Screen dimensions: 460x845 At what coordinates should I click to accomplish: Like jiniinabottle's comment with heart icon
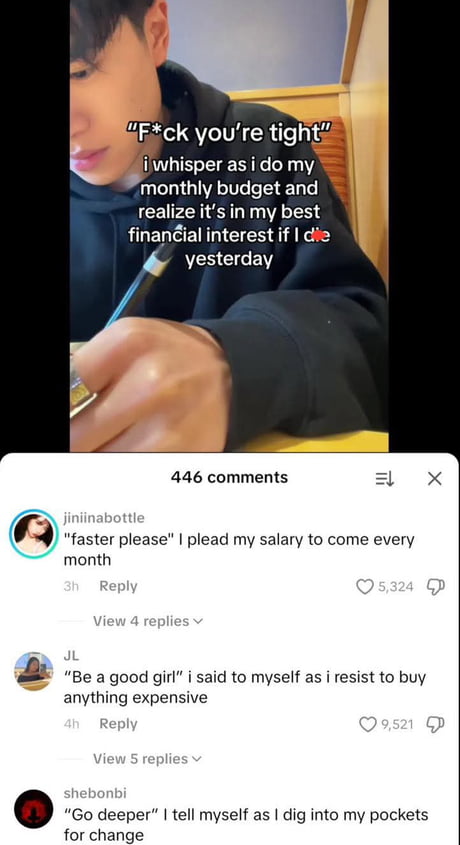pyautogui.click(x=365, y=586)
